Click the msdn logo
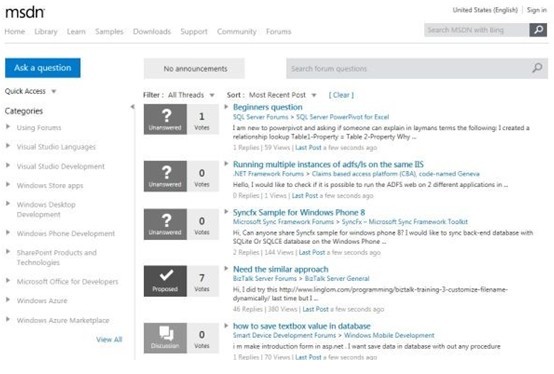 click(x=25, y=12)
